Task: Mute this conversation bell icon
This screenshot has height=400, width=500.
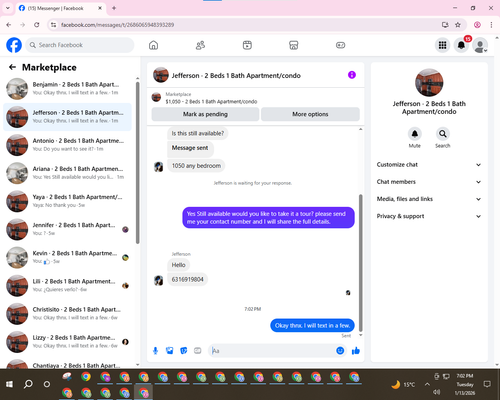Action: tap(415, 134)
